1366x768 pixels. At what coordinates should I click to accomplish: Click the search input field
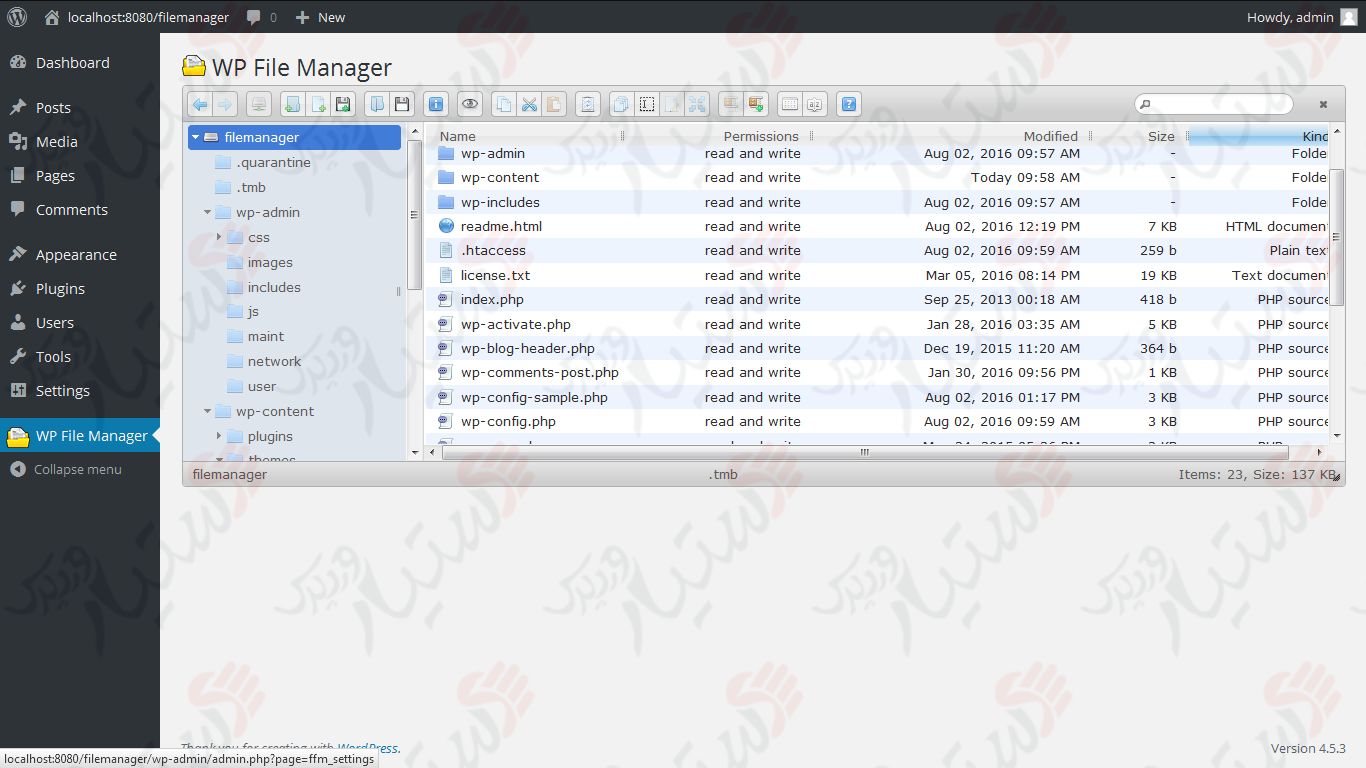coord(1213,103)
